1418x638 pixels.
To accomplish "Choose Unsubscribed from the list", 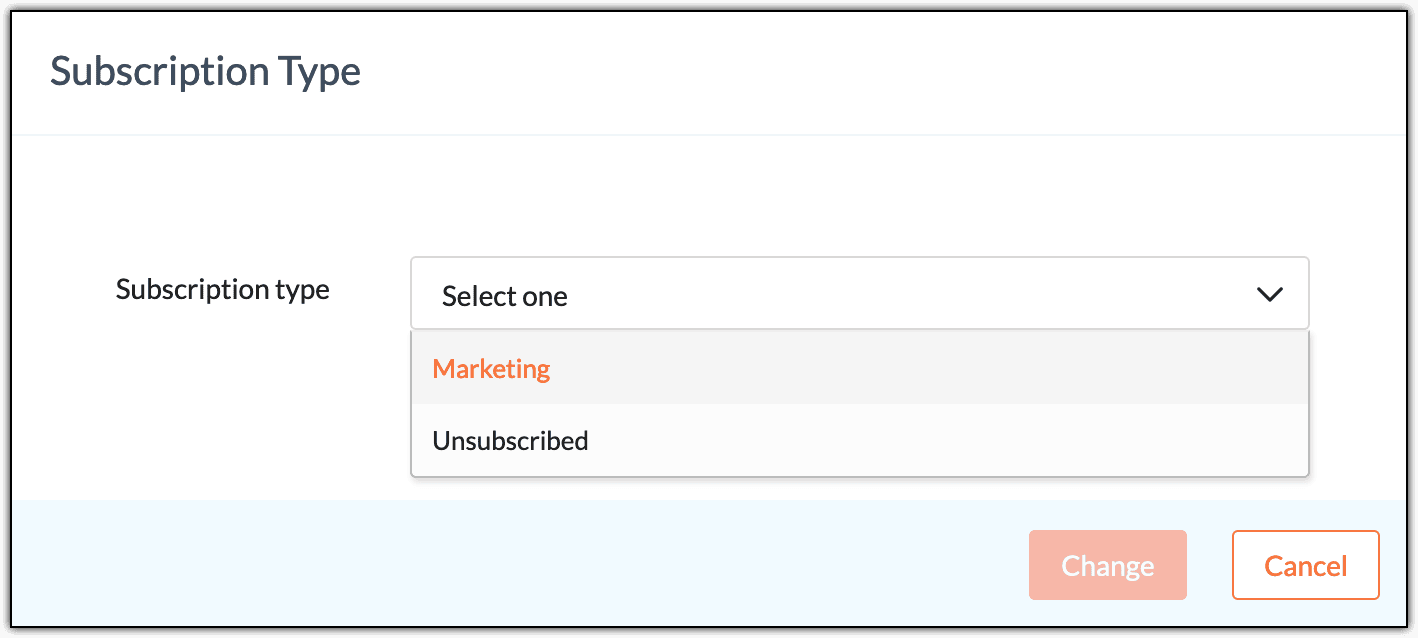I will coord(510,441).
